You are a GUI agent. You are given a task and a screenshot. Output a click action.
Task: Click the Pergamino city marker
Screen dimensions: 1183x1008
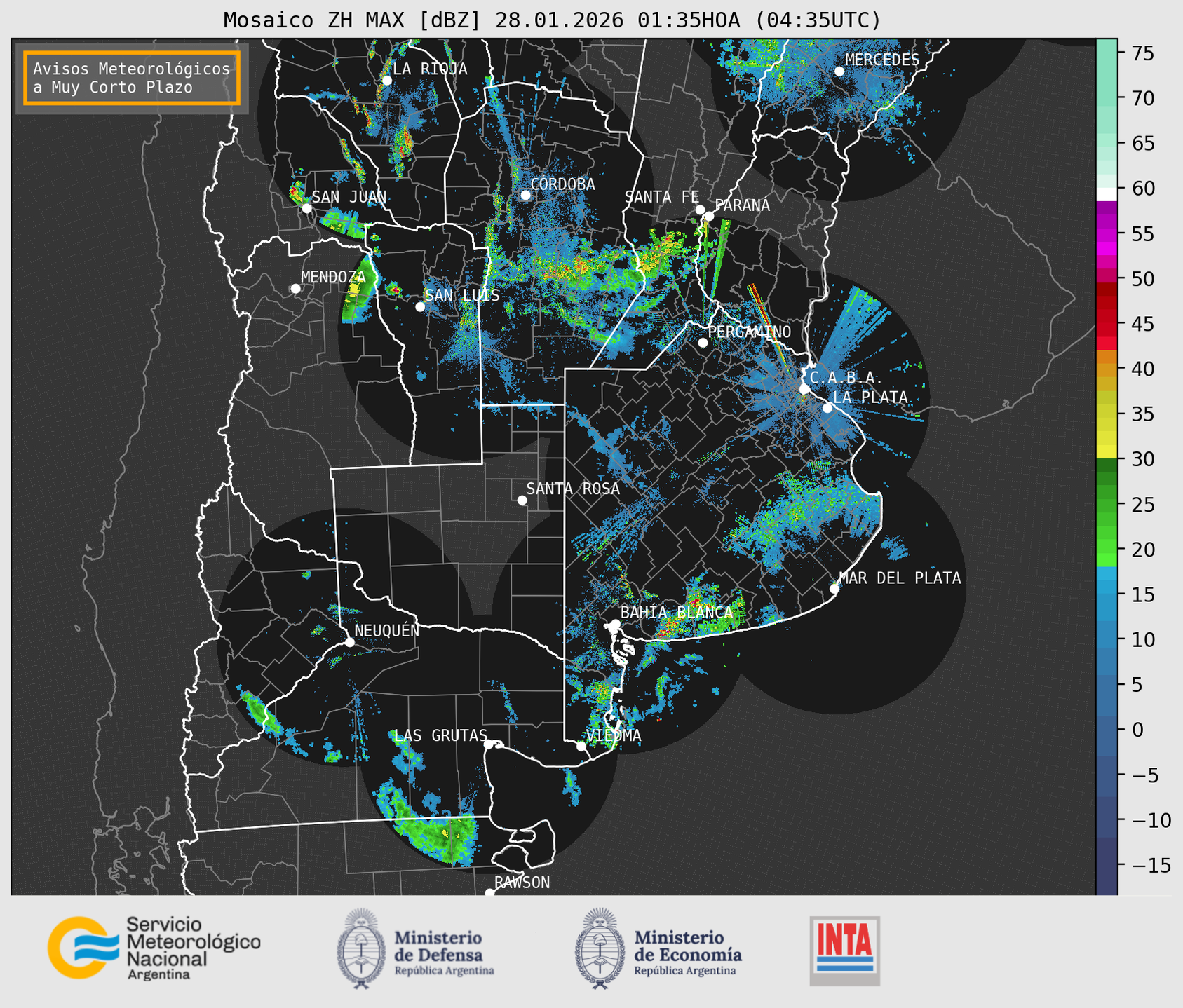(x=703, y=342)
